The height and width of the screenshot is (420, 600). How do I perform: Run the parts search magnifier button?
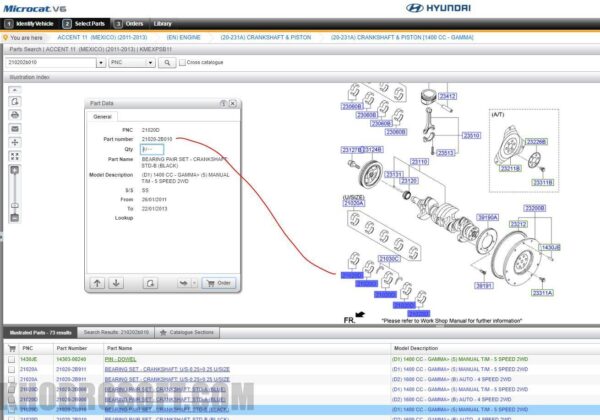tap(167, 62)
